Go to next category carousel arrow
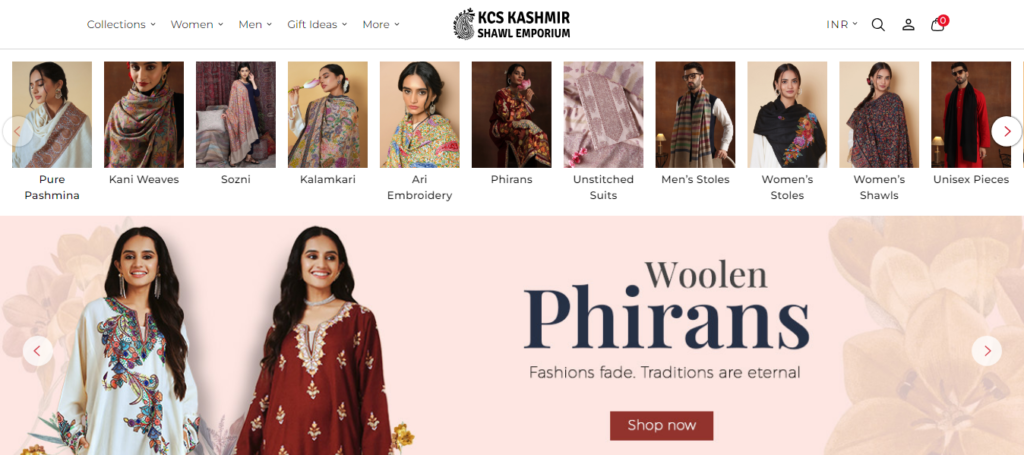The image size is (1024, 455). tap(1006, 131)
